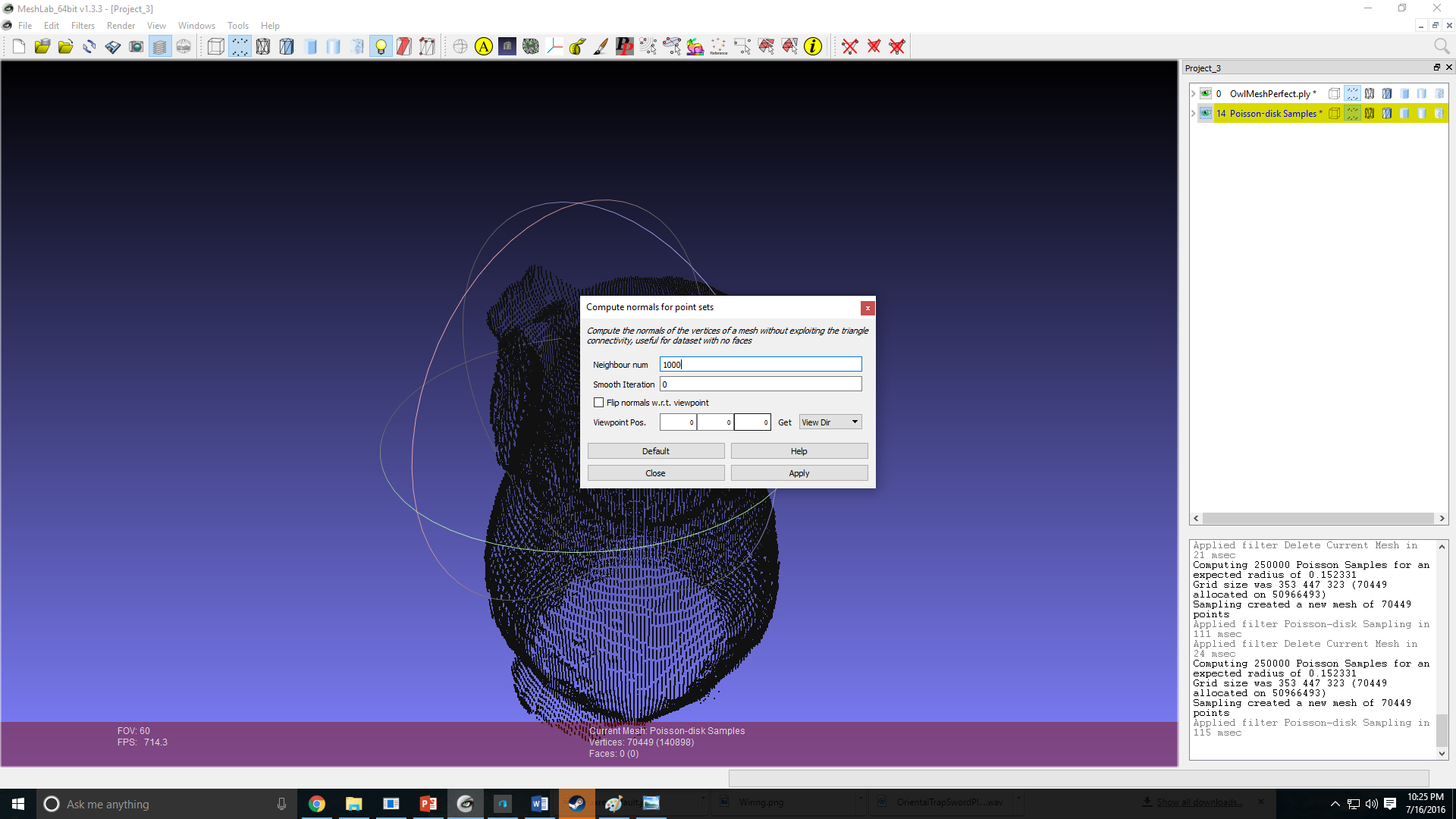Click the layer list horizontal scrollbar
1456x819 pixels.
click(1319, 519)
